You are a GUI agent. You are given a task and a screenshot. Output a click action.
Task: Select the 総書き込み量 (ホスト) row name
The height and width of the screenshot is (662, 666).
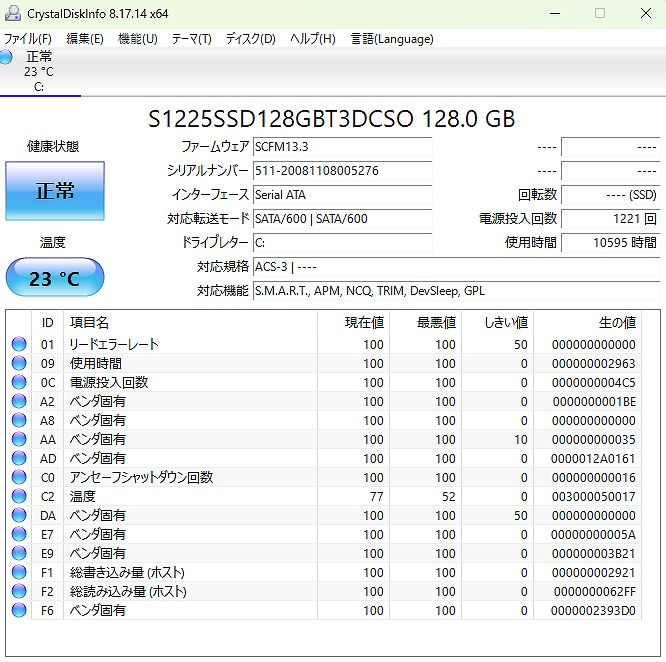pos(127,572)
